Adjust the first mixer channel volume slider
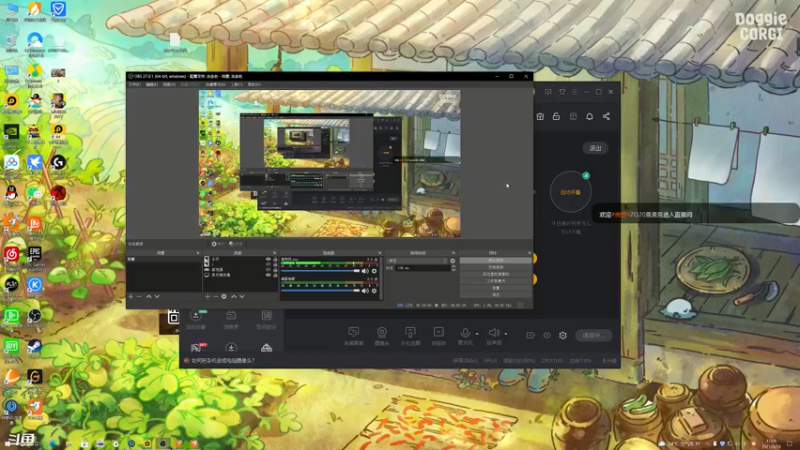Image resolution: width=800 pixels, height=450 pixels. [x=320, y=271]
